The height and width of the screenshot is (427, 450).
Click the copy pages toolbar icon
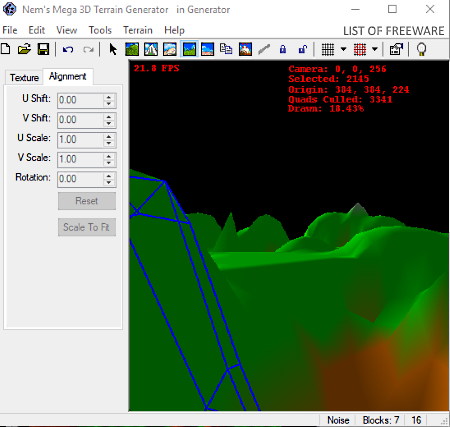click(226, 49)
